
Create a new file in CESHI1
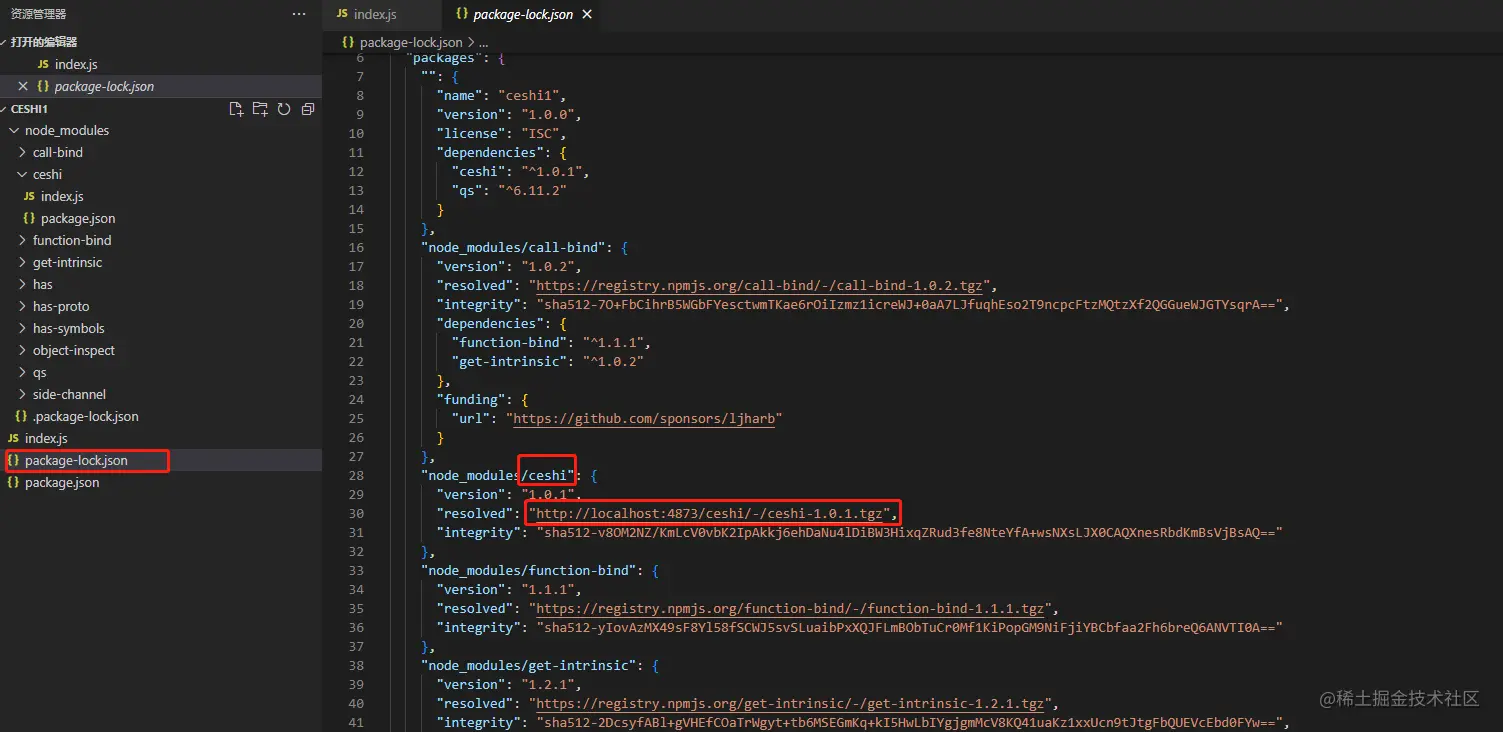236,109
